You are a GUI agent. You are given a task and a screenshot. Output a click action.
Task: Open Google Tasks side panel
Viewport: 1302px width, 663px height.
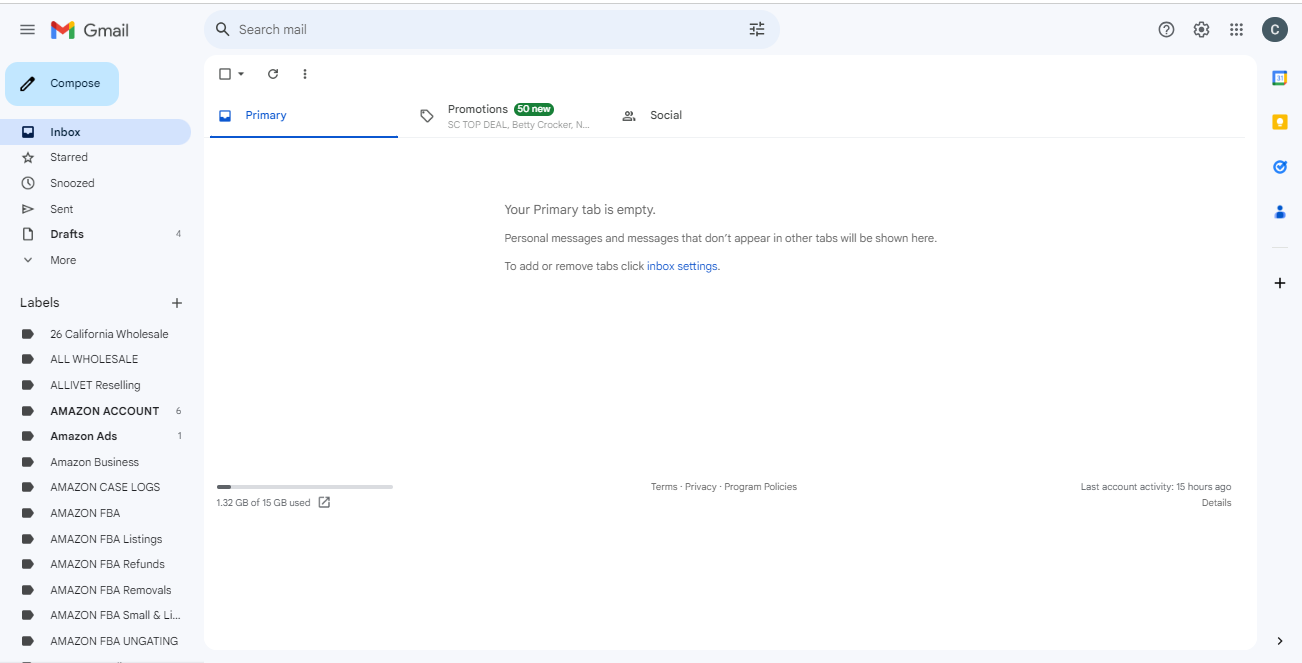(1279, 167)
